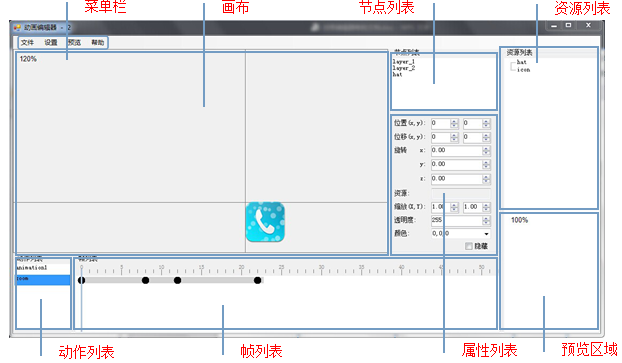Click spinner arrows of rotation z field
Screen dimensions: 622x363
point(486,179)
